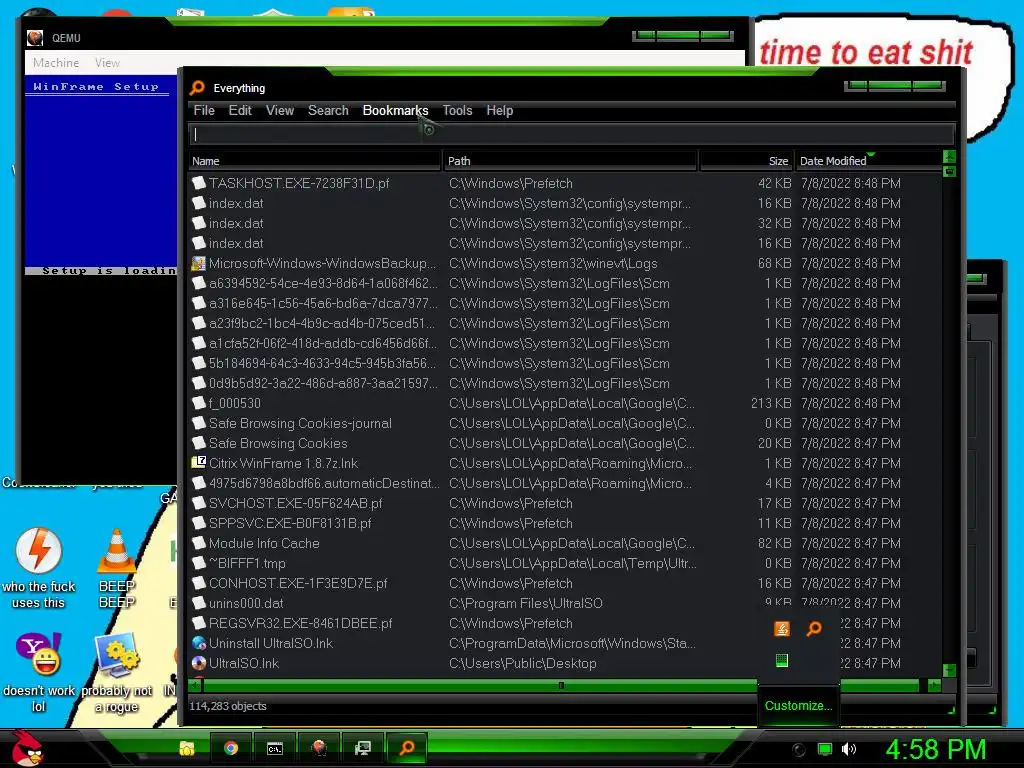Select SPPSVC.EXE-B0F8131B.pf row
This screenshot has height=768, width=1024.
pyautogui.click(x=564, y=523)
